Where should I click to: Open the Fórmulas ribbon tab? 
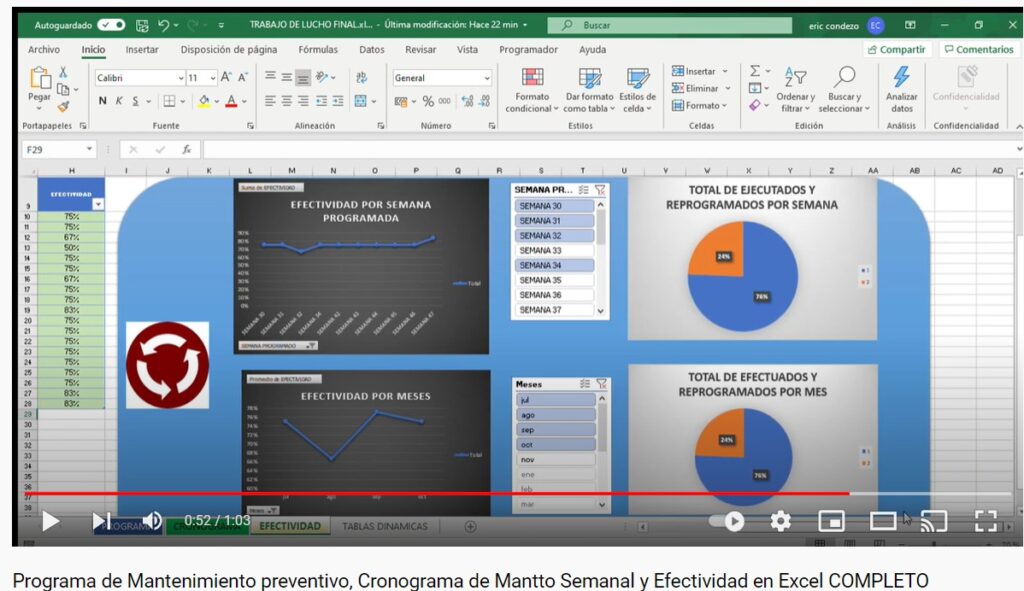(318, 49)
